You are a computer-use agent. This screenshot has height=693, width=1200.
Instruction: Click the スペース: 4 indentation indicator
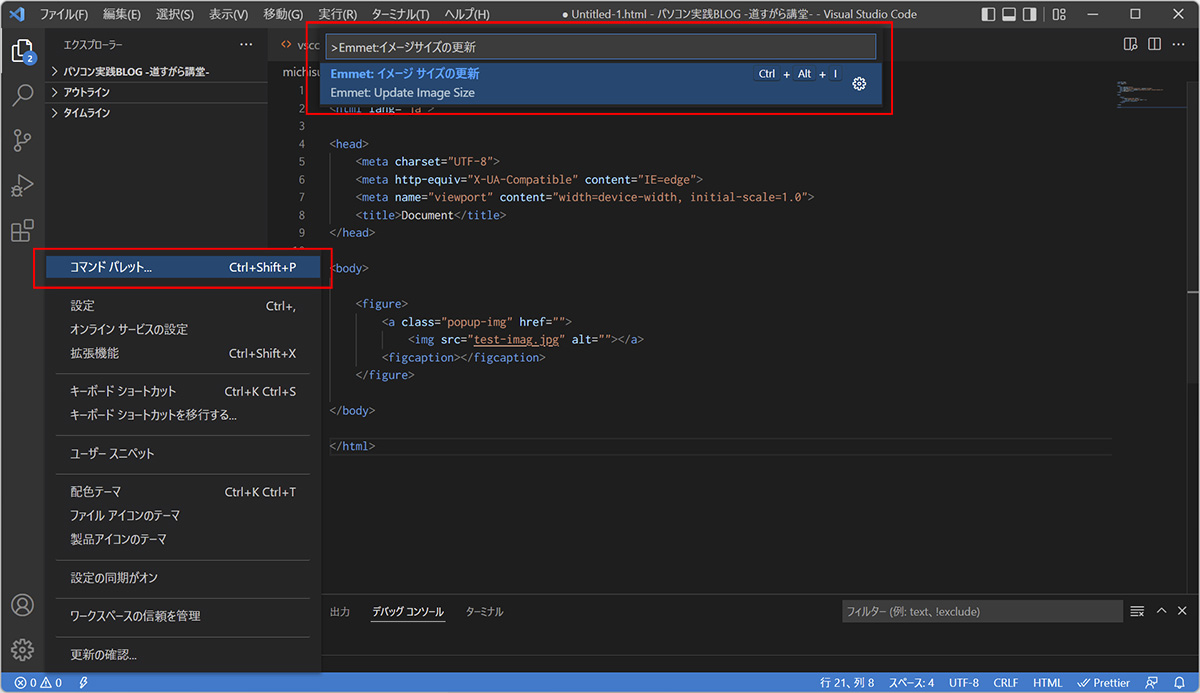[911, 683]
